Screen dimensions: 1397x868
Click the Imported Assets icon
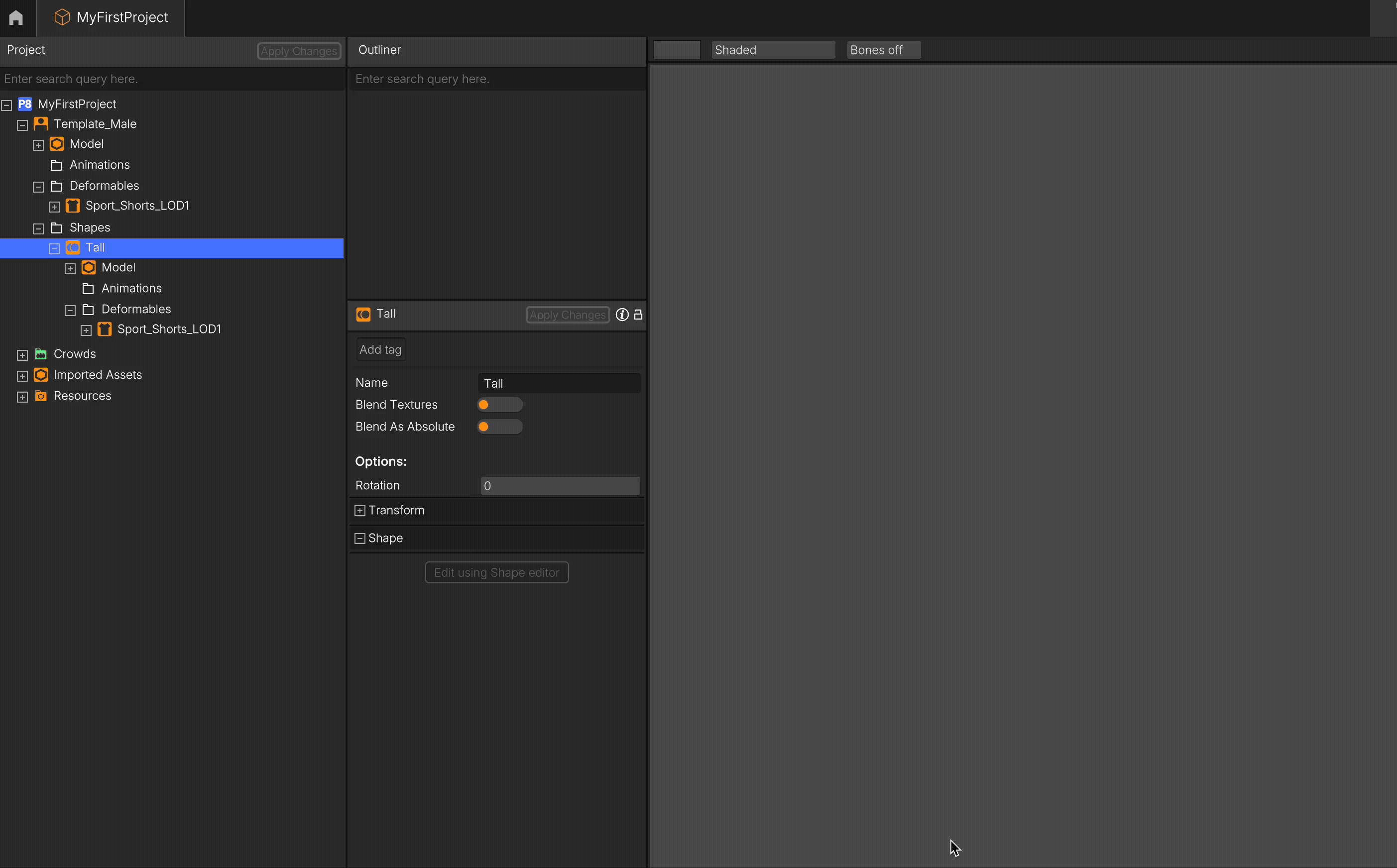pyautogui.click(x=41, y=375)
